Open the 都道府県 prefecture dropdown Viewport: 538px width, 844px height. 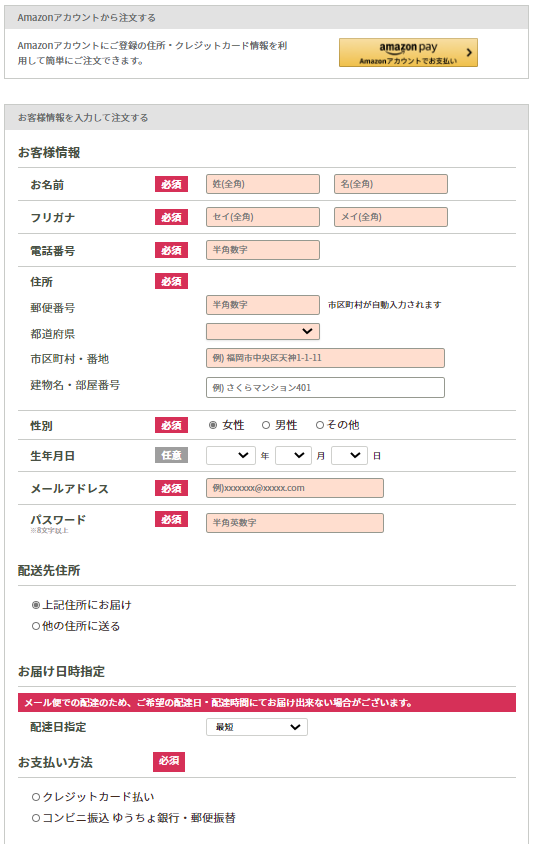pyautogui.click(x=263, y=332)
